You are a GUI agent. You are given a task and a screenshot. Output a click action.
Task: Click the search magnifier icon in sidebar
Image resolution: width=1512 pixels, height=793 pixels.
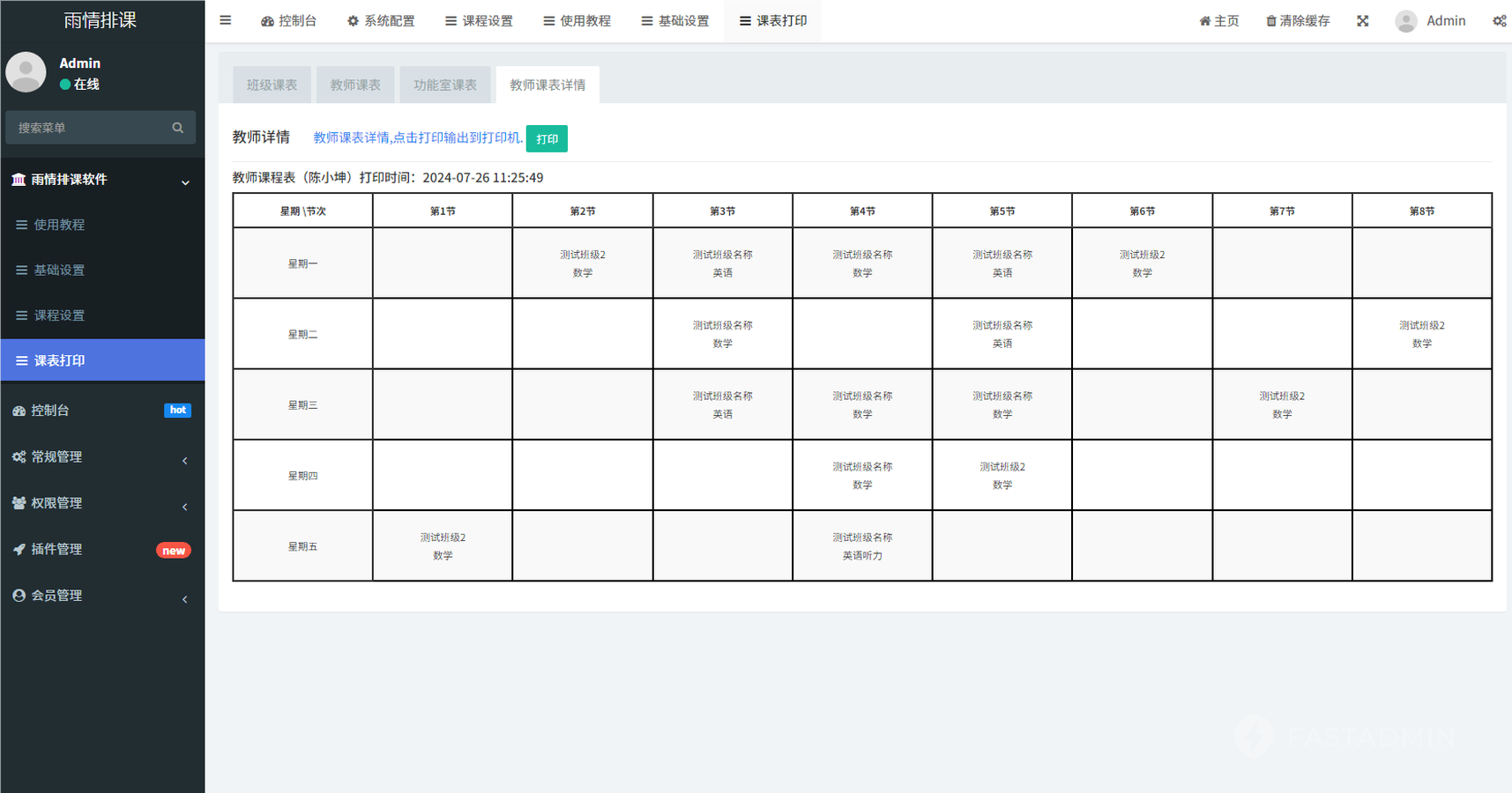click(177, 128)
